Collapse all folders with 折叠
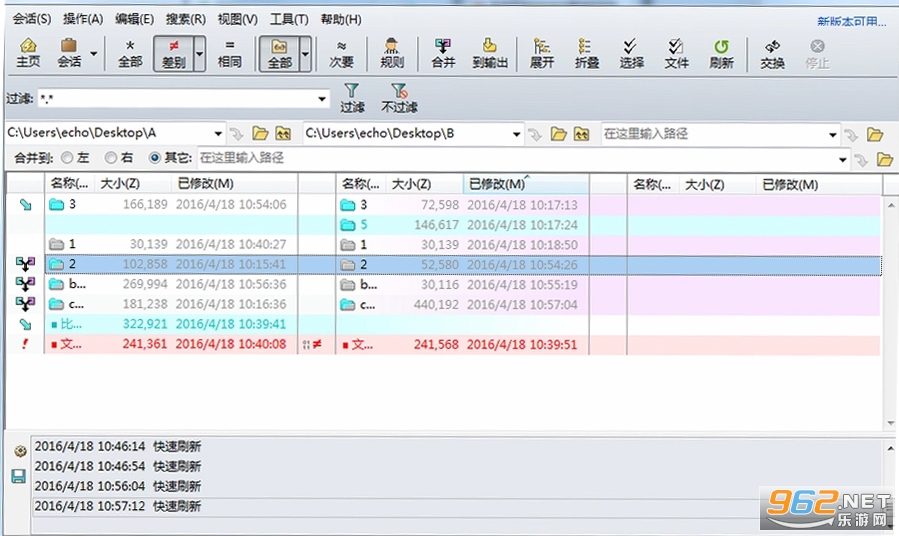The width and height of the screenshot is (899, 536). click(587, 53)
